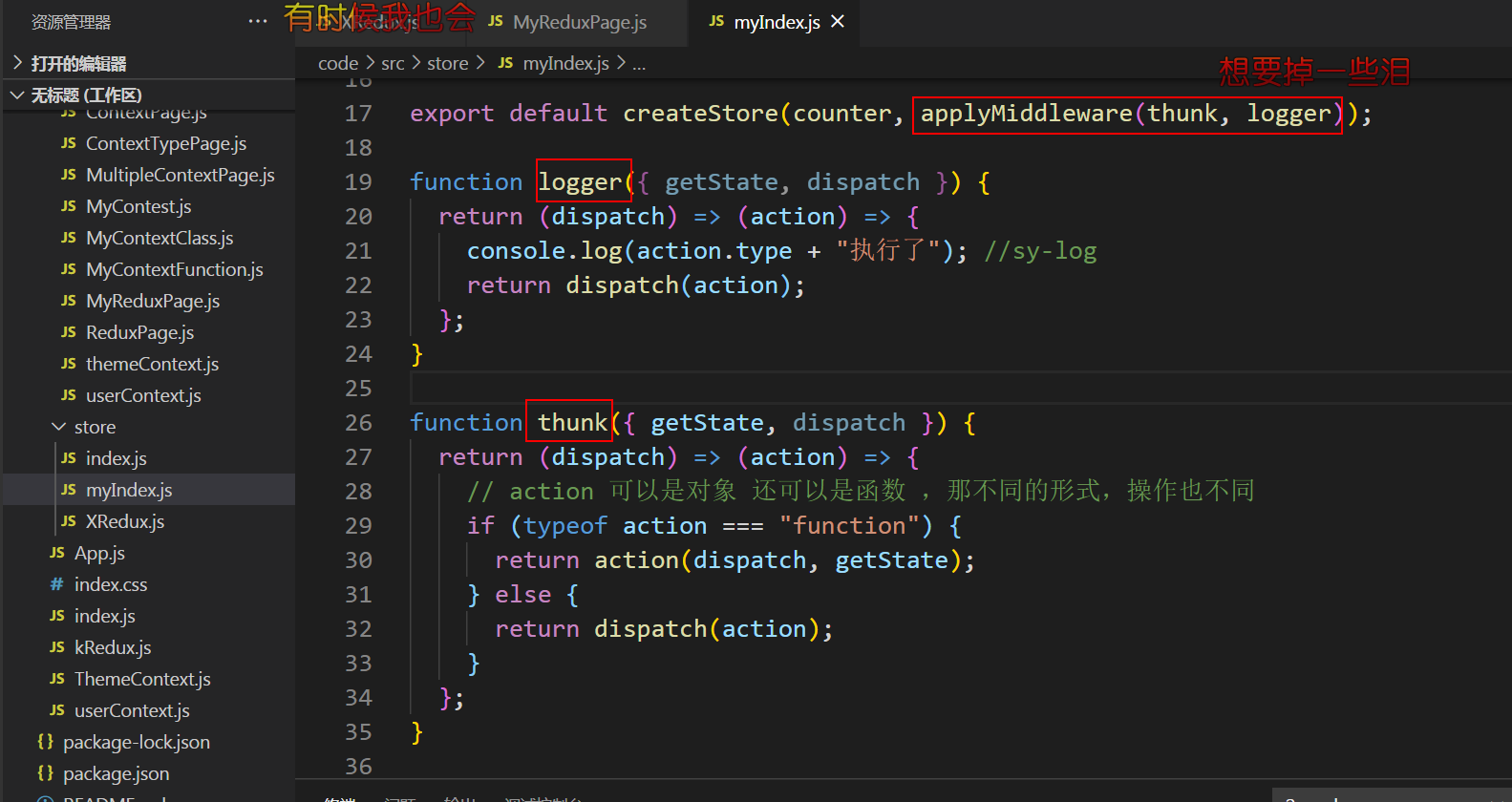The height and width of the screenshot is (802, 1512).
Task: Open the breadcrumb ellipsis symbol list
Action: [638, 64]
